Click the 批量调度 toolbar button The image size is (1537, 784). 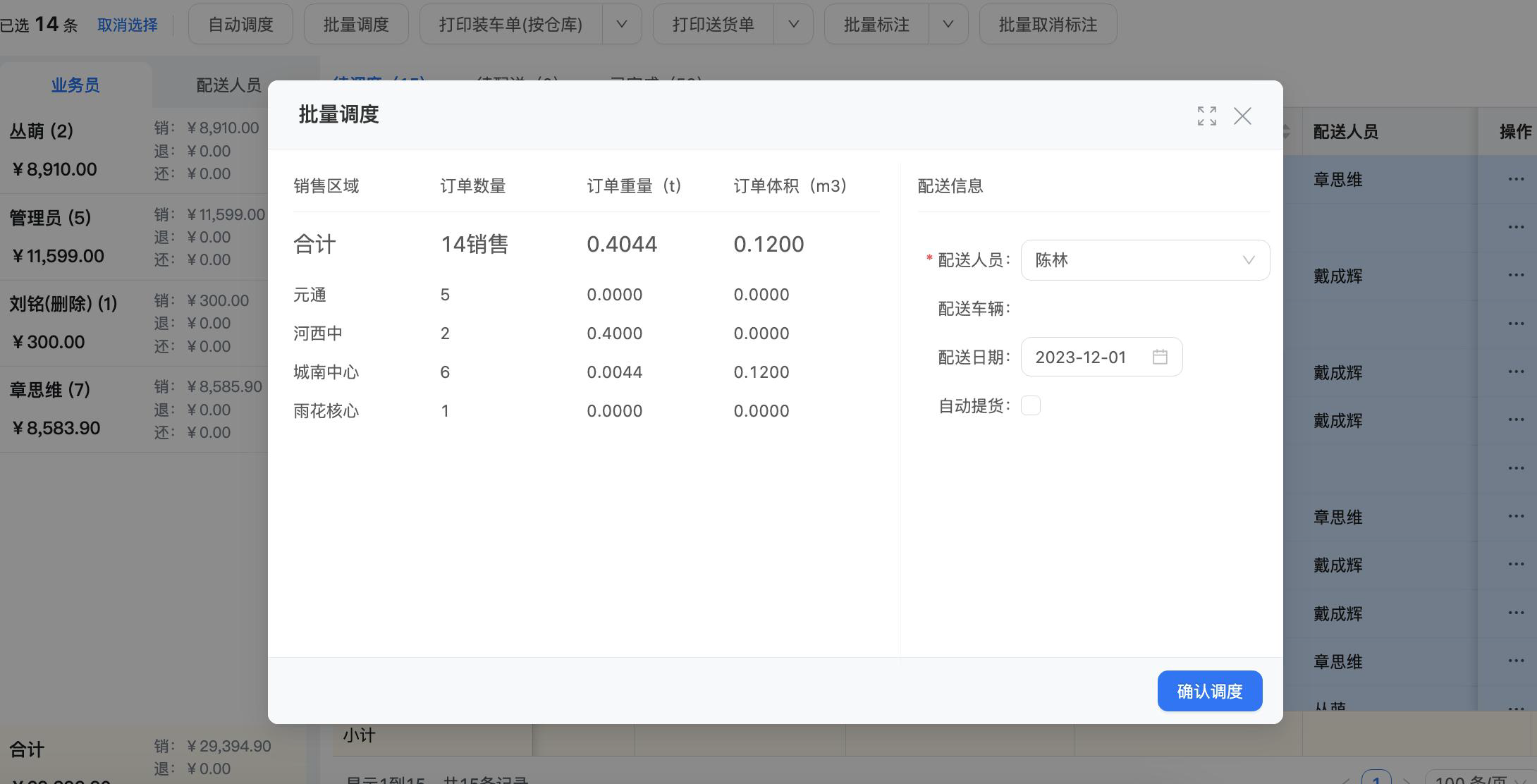pyautogui.click(x=356, y=23)
